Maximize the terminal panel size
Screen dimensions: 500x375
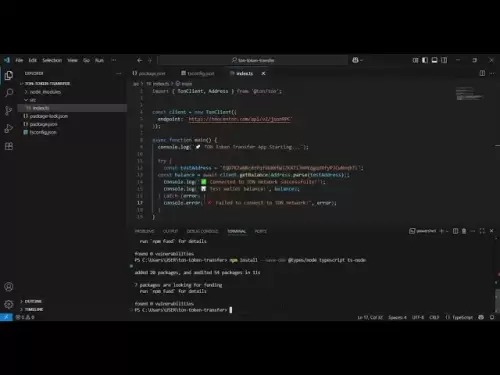click(482, 231)
